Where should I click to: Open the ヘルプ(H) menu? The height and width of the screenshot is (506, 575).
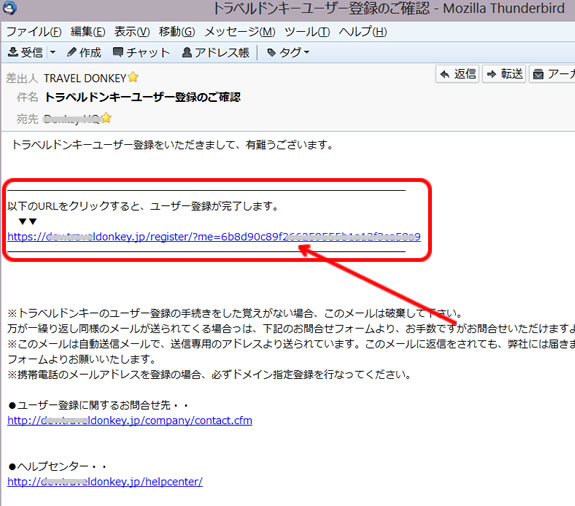(x=363, y=32)
